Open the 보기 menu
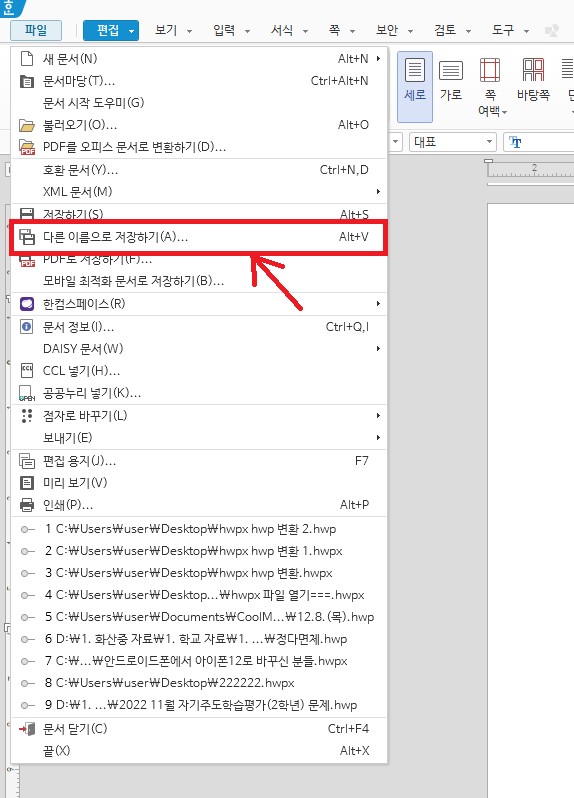Viewport: 574px width, 798px height. [x=166, y=31]
